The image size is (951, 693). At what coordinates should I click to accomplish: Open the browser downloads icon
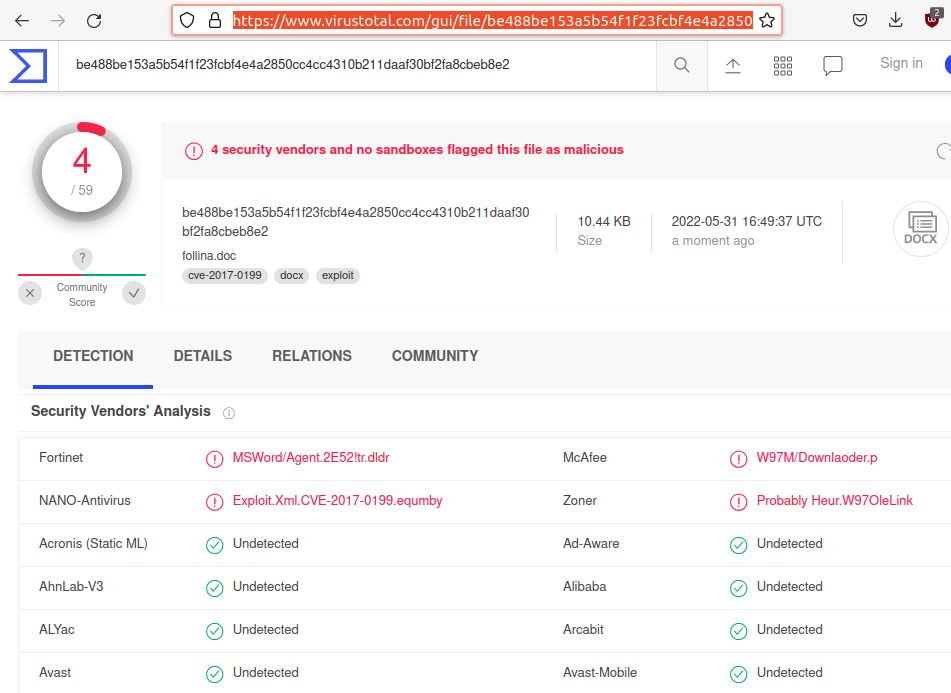click(x=896, y=21)
